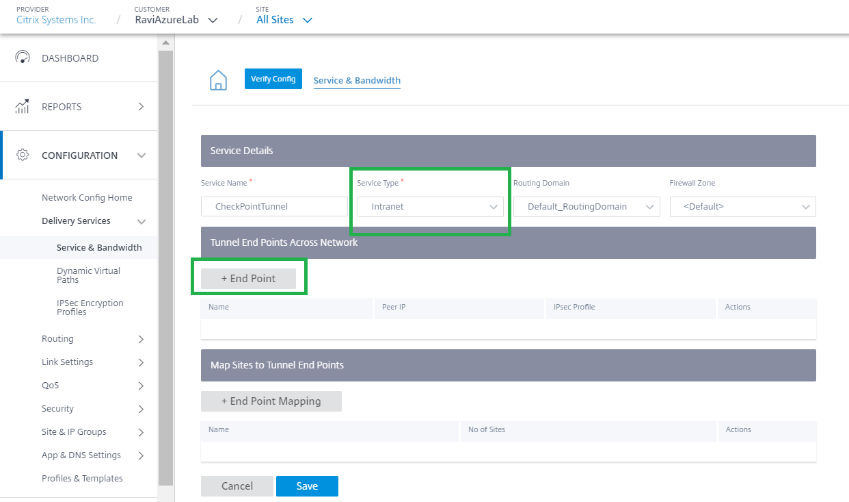Expand App & DNS Settings submenu
This screenshot has width=849, height=502.
[141, 455]
